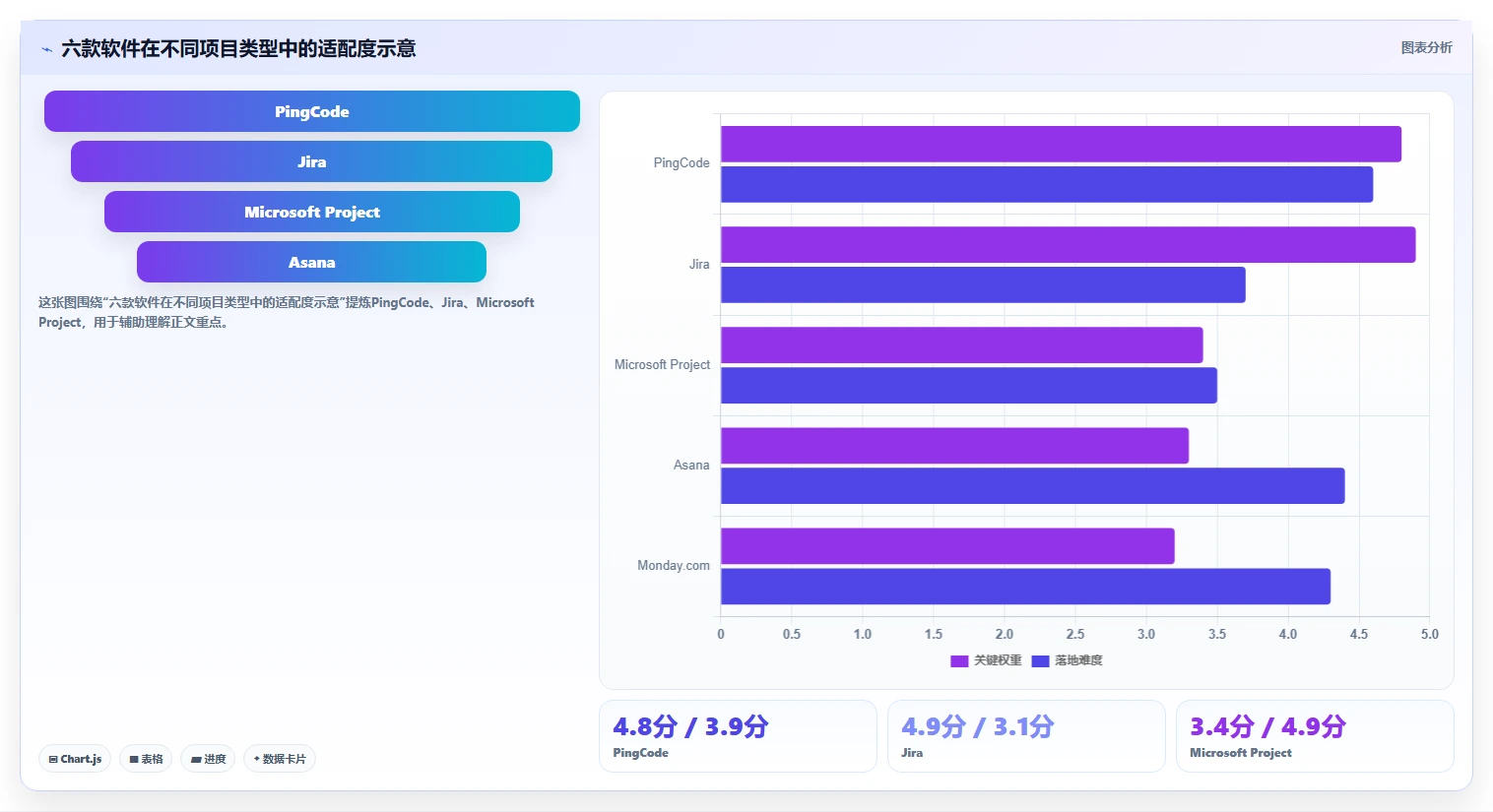Click the purple Jira bar in the chart

(1069, 244)
